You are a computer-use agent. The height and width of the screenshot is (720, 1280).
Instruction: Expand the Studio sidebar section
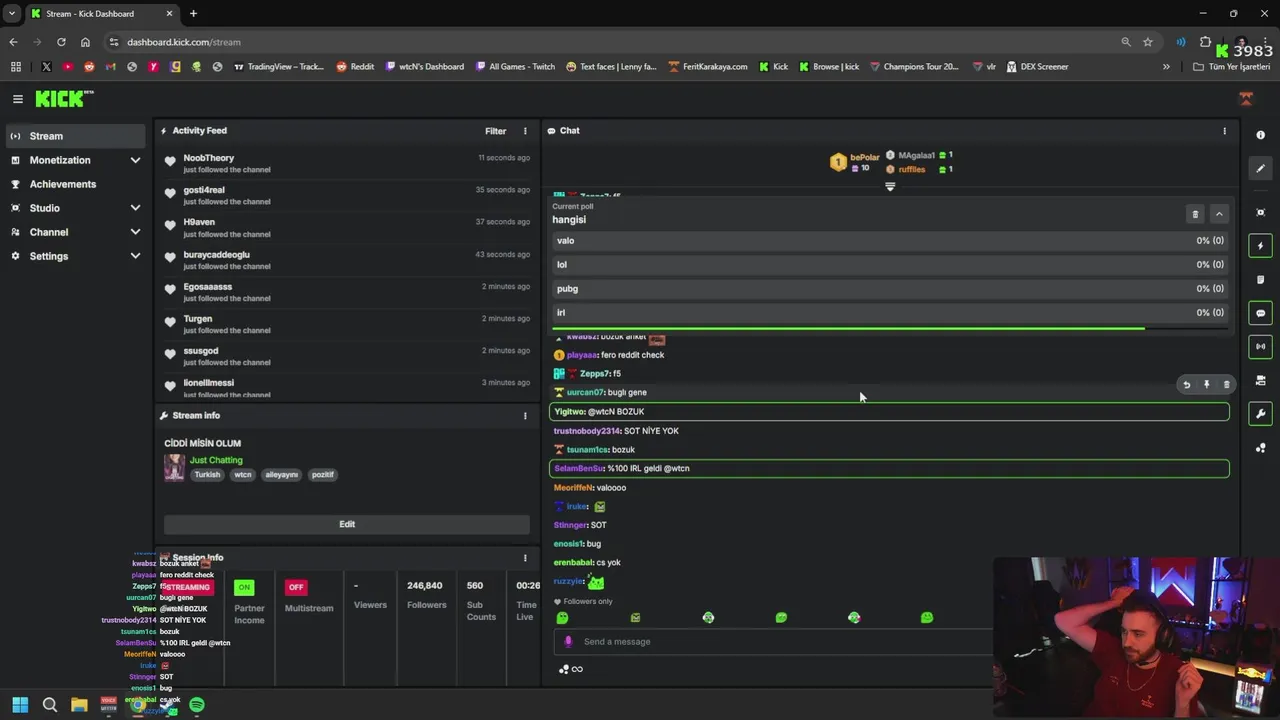(x=75, y=208)
